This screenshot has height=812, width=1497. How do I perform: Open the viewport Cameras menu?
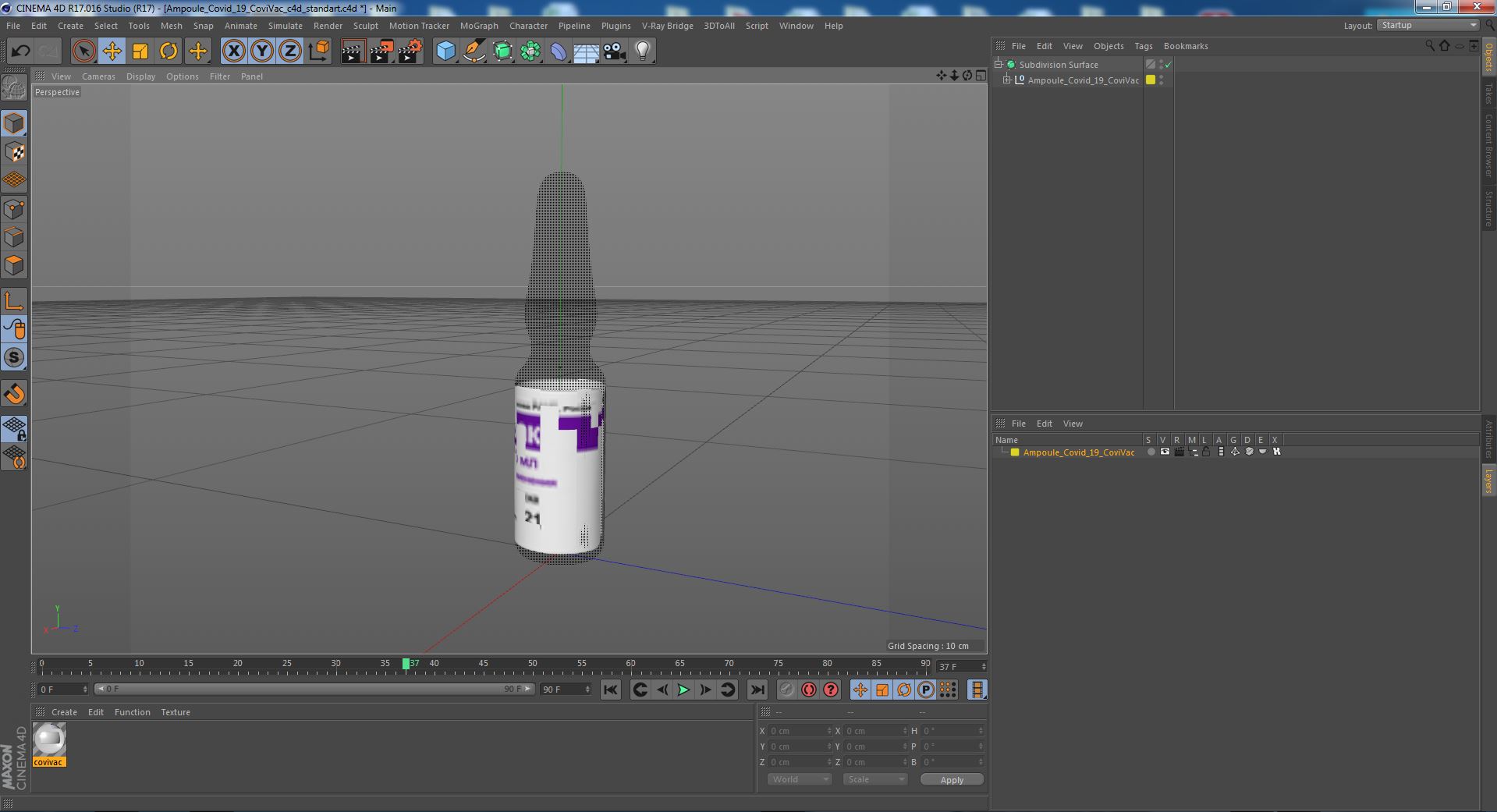(98, 76)
